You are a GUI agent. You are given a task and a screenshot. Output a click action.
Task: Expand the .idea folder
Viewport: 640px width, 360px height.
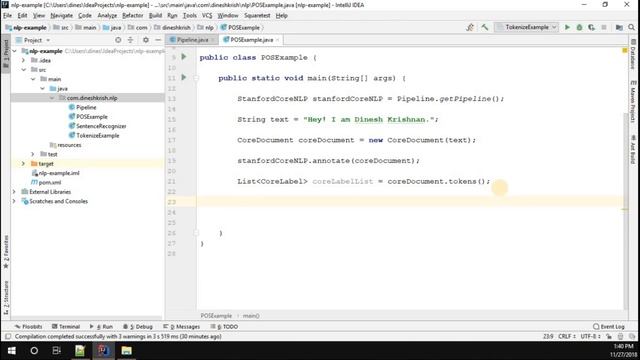click(x=23, y=60)
